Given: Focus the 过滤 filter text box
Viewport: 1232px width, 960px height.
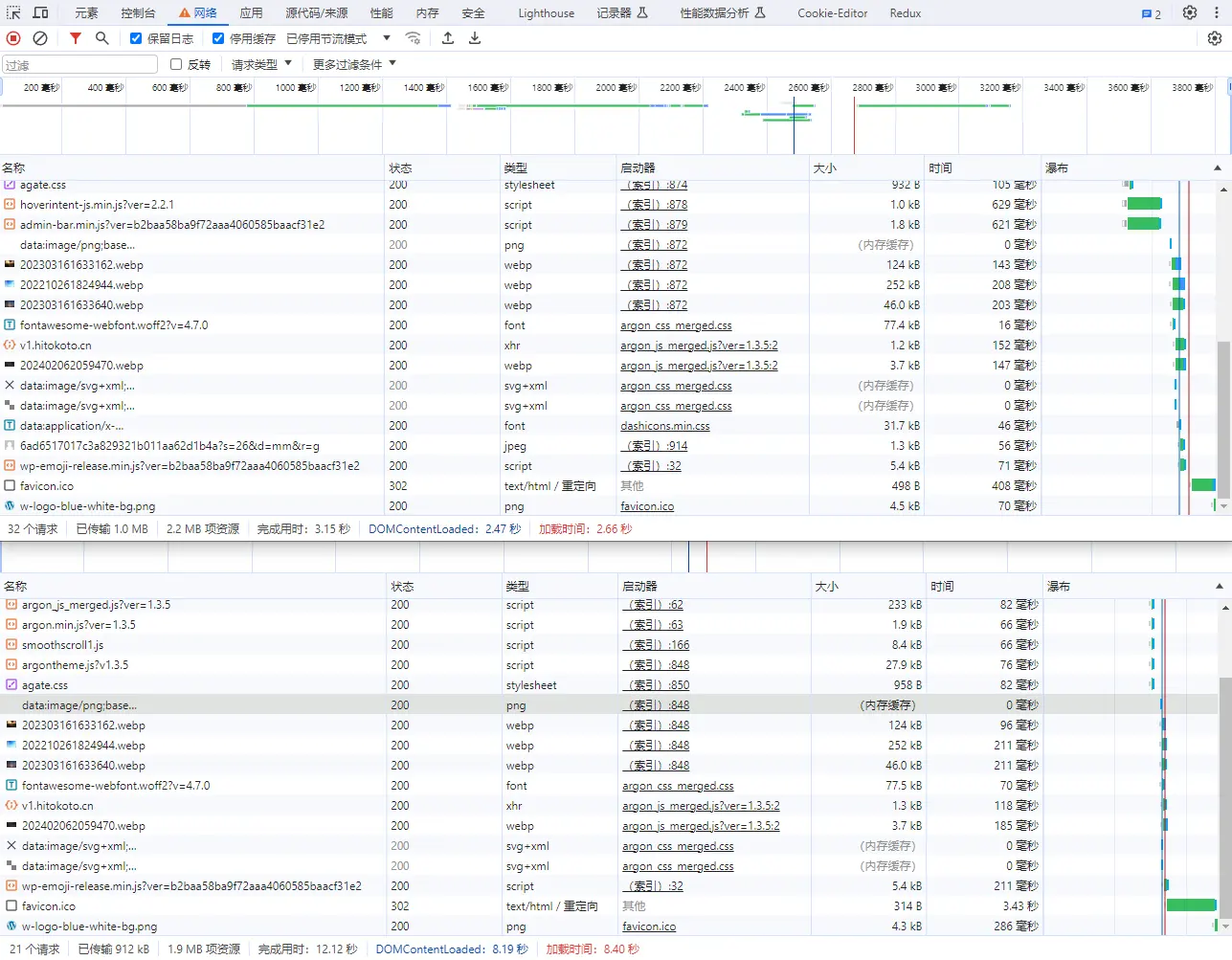Looking at the screenshot, I should click(x=80, y=64).
